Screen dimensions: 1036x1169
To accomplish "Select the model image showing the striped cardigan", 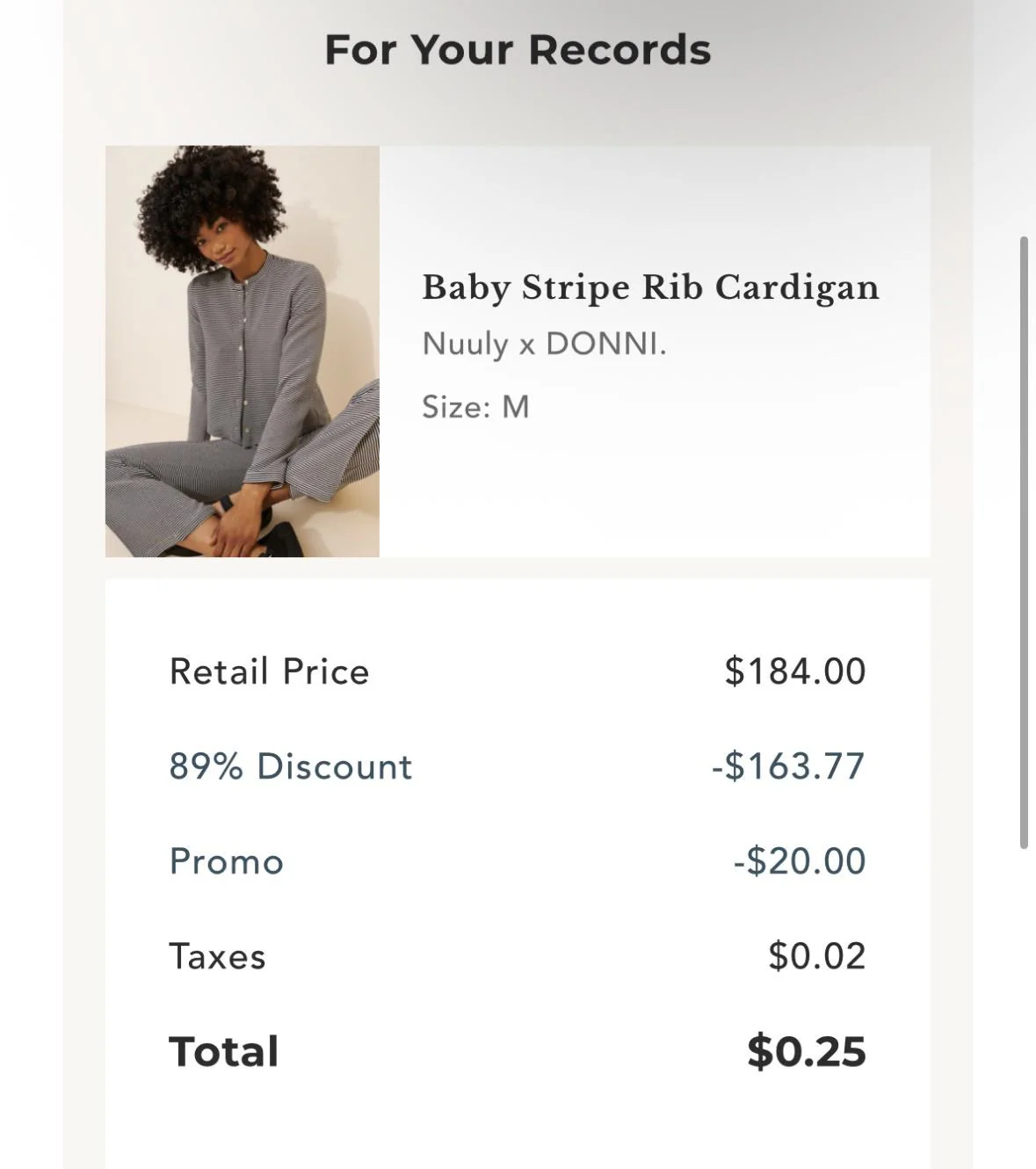I will click(243, 352).
